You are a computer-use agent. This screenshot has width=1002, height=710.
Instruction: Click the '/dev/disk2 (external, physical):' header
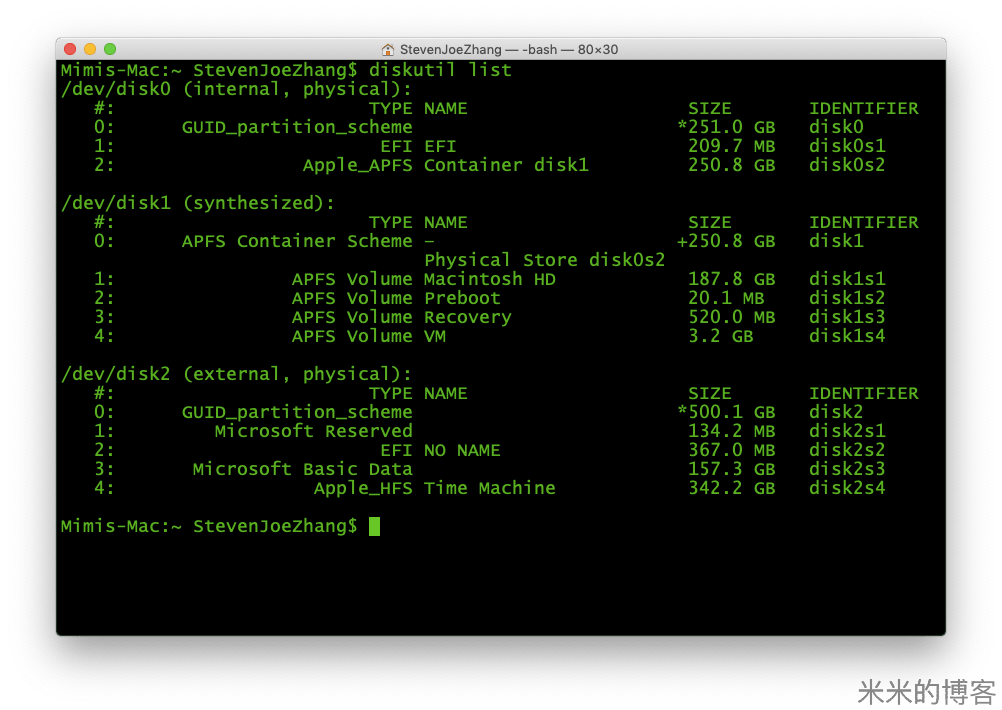(x=236, y=374)
